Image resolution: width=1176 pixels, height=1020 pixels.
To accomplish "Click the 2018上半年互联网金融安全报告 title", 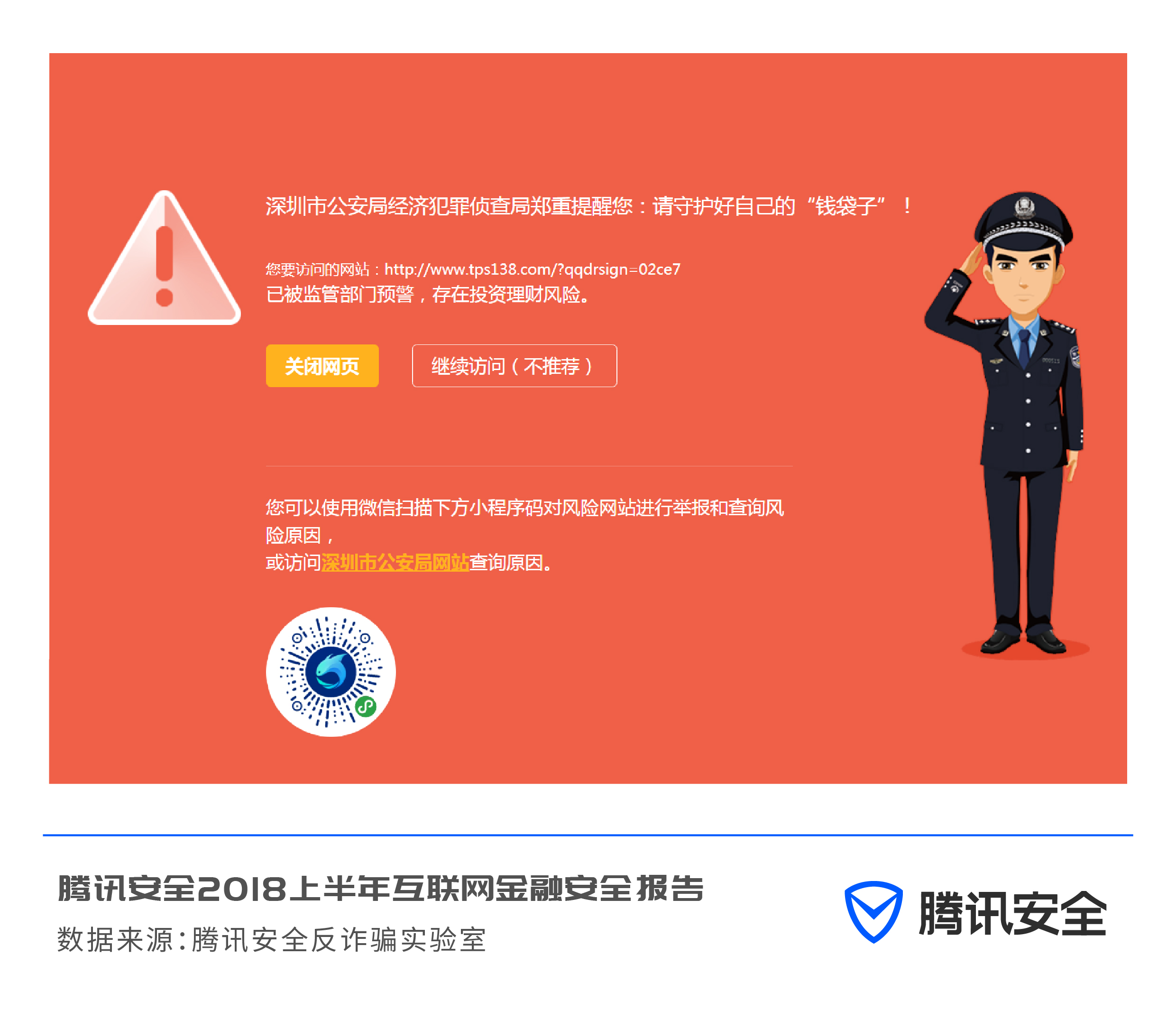I will tap(381, 889).
